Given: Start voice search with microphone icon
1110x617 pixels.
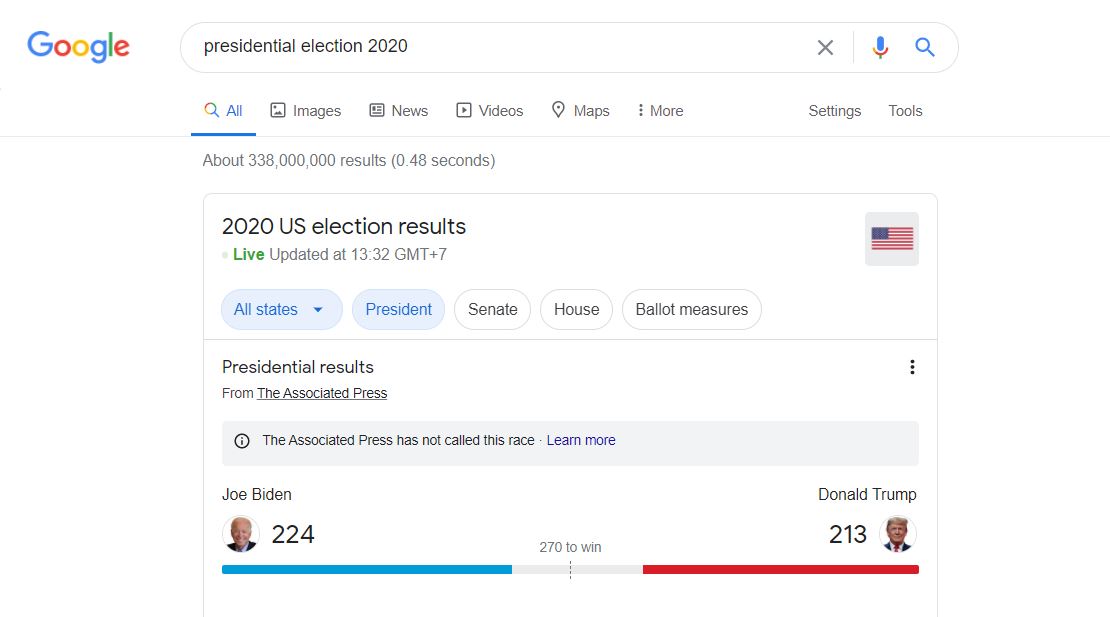Looking at the screenshot, I should [880, 47].
